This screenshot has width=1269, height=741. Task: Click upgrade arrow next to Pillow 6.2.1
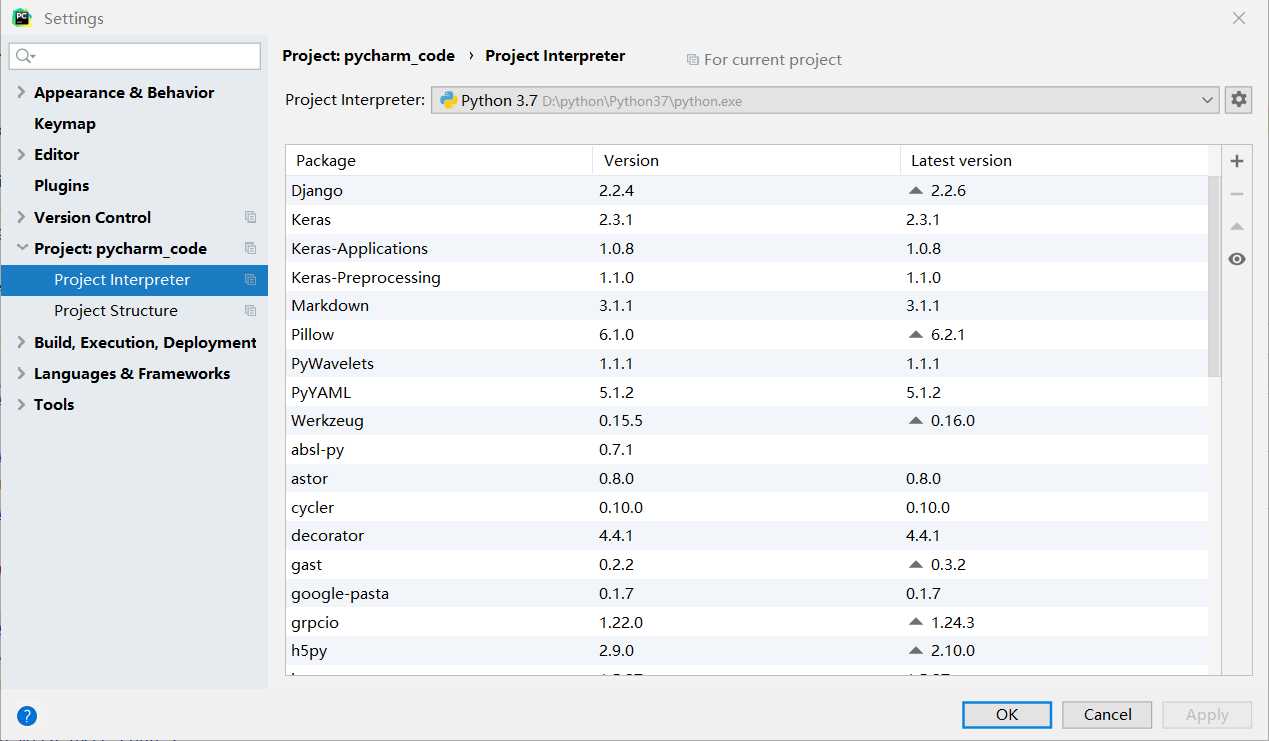click(916, 334)
